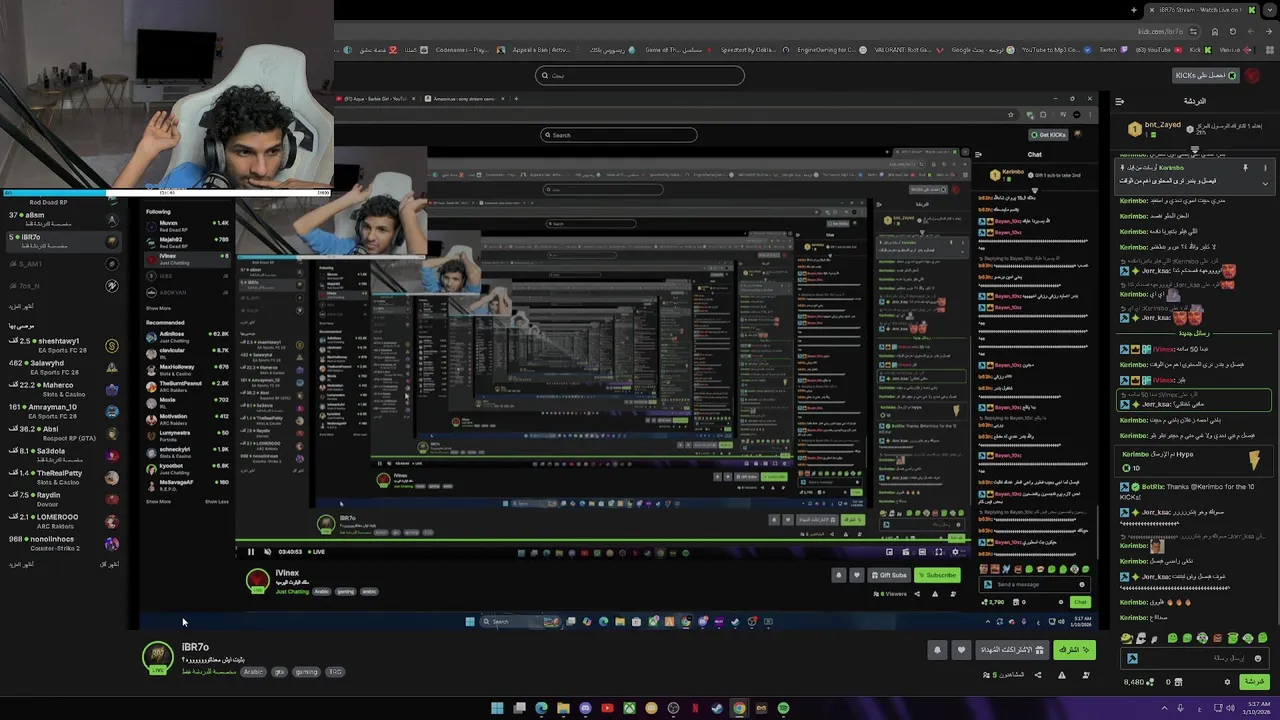Viewport: 1280px width, 720px height.
Task: Click the Kick search bar at top
Action: click(640, 75)
